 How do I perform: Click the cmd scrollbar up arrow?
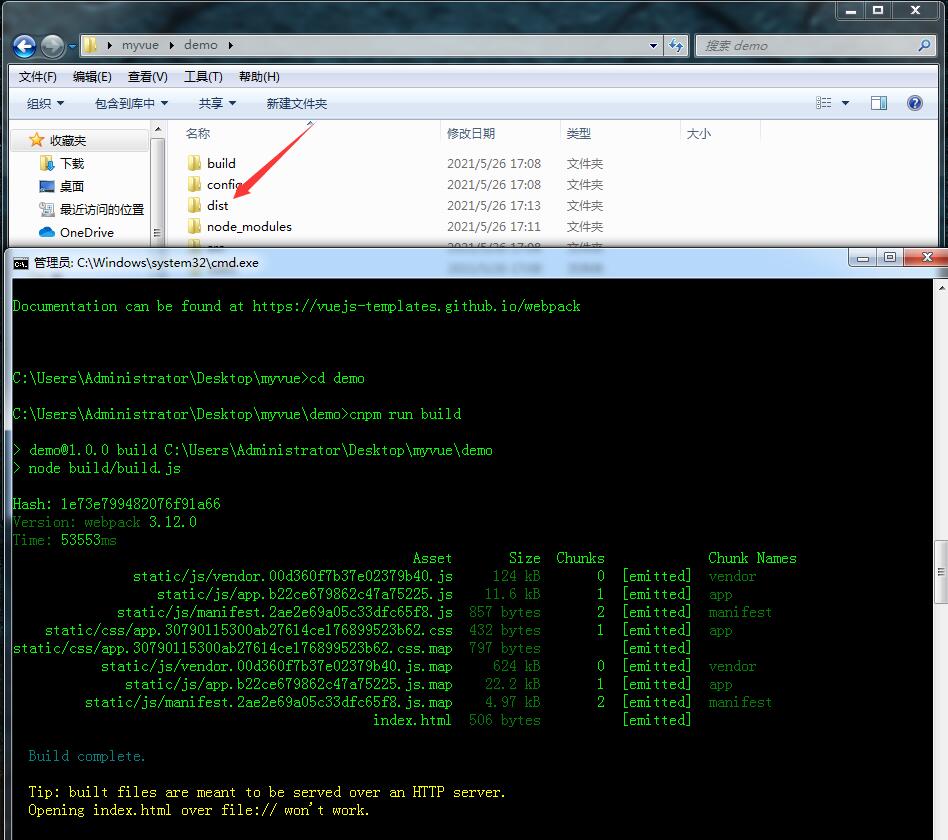point(941,288)
